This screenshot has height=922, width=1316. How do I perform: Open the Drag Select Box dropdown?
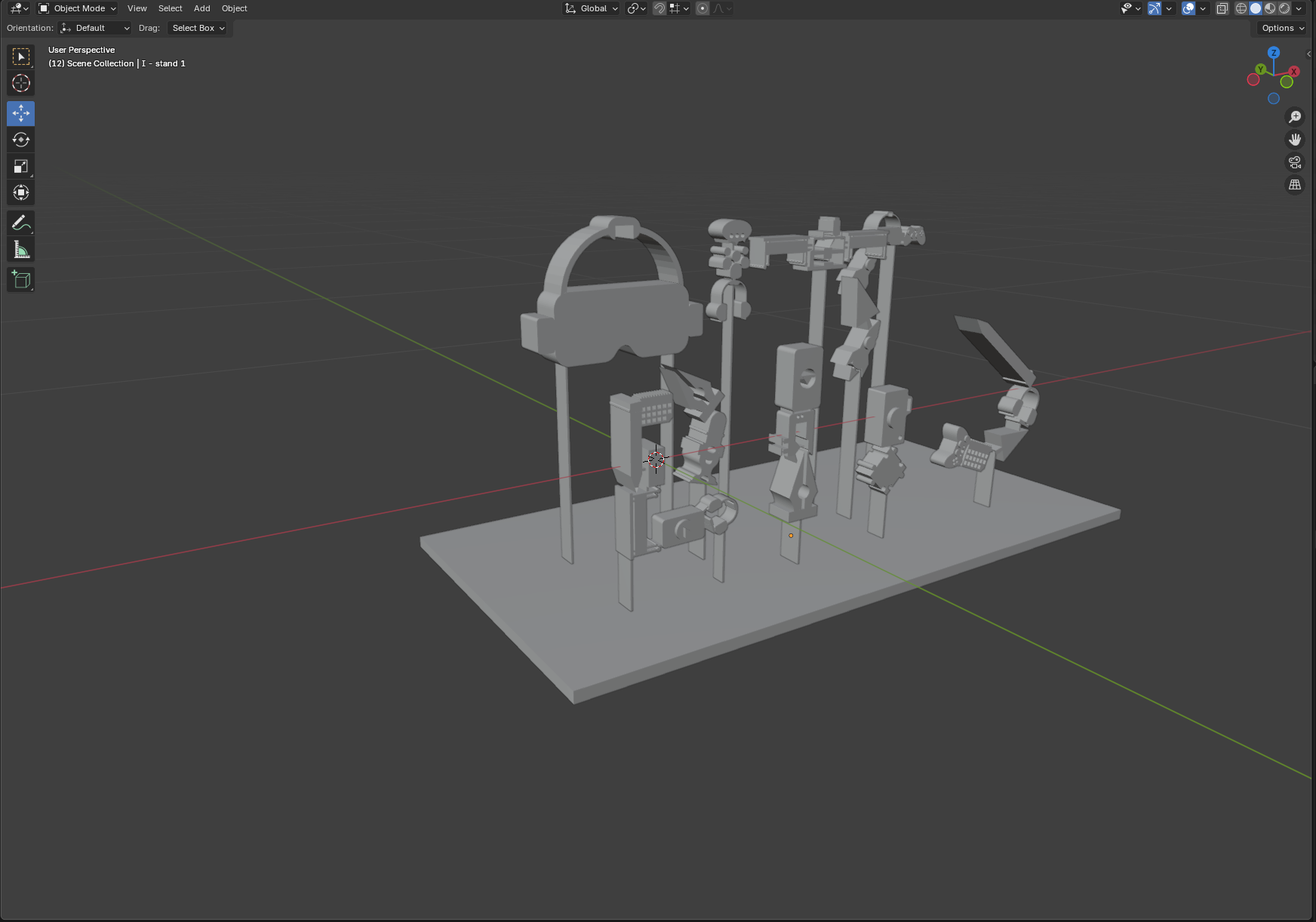[x=198, y=28]
